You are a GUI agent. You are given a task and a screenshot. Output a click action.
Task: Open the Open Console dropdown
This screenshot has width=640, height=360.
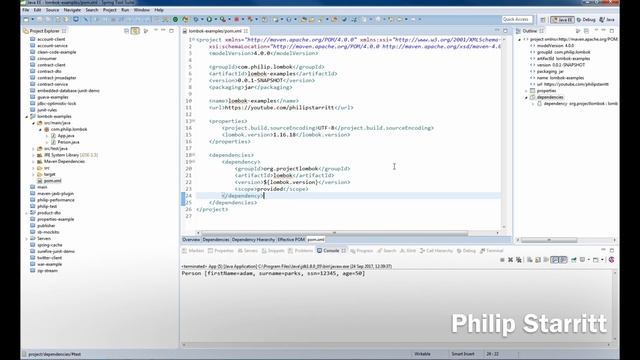tap(602, 260)
